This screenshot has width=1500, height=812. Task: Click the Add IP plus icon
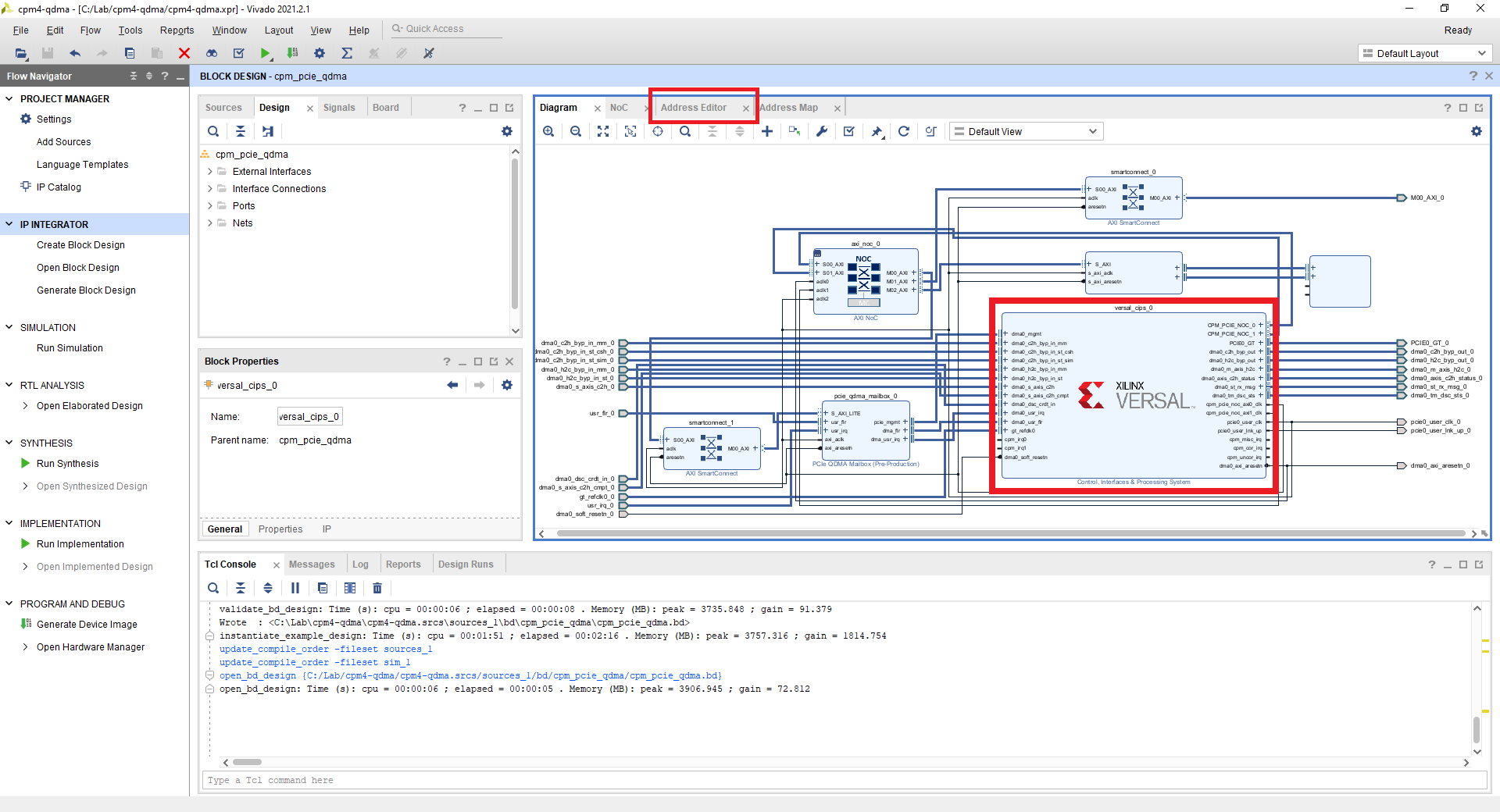coord(767,131)
